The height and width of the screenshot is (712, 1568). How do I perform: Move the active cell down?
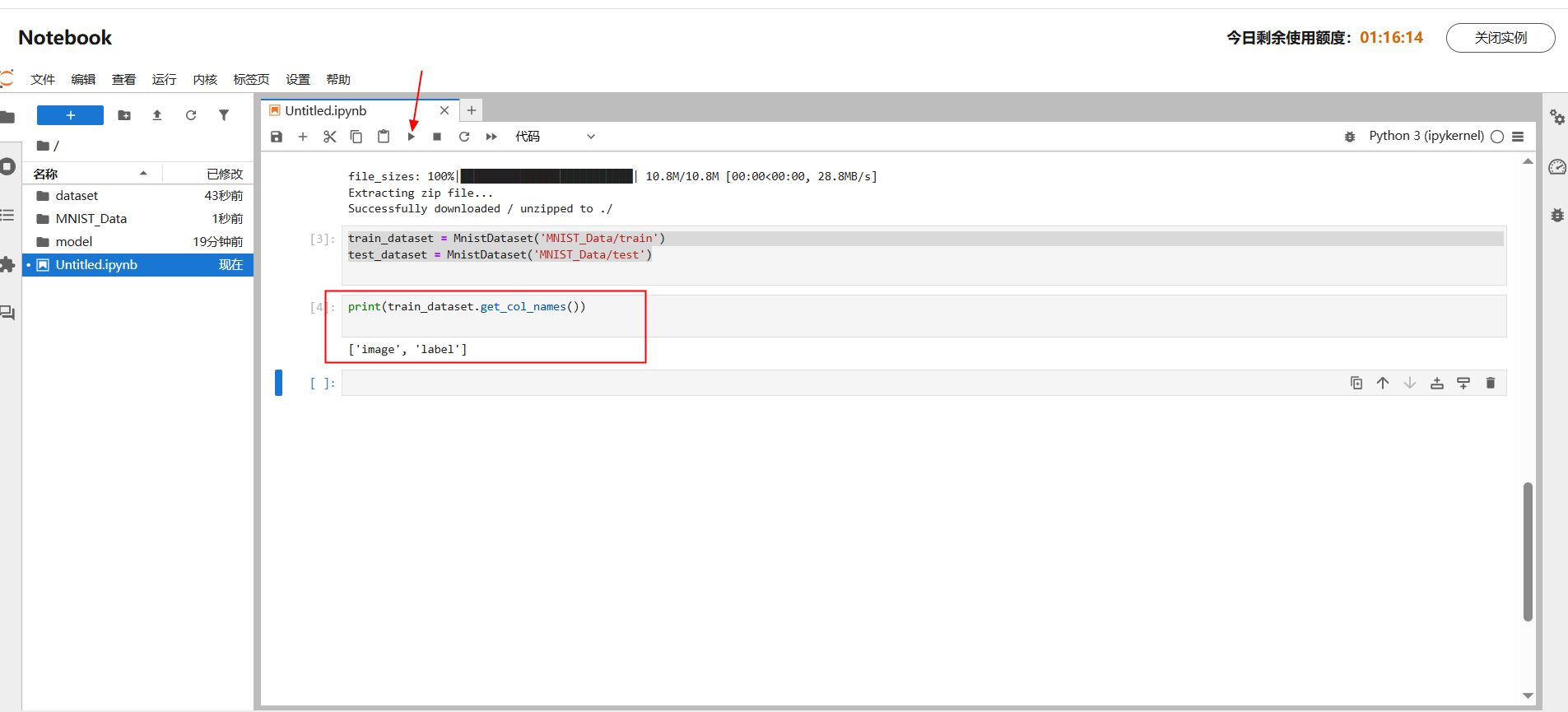click(1410, 383)
